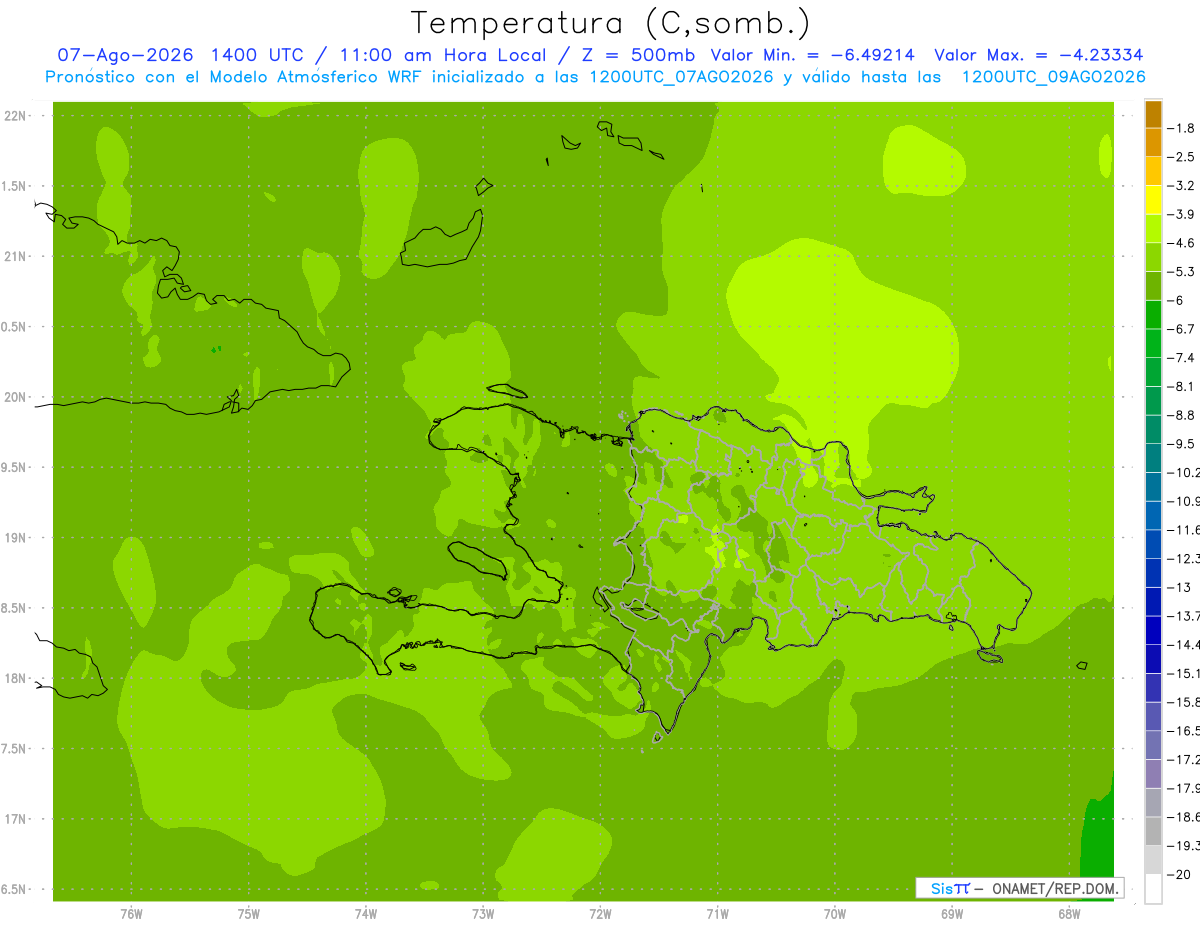Pick the light green swatch between -4.6 and -5.3

click(x=1153, y=257)
